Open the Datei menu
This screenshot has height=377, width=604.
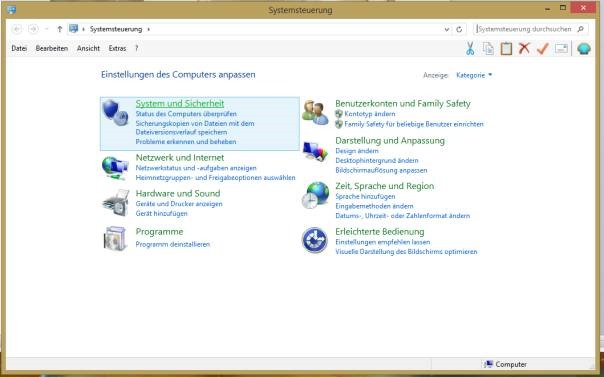pyautogui.click(x=19, y=49)
